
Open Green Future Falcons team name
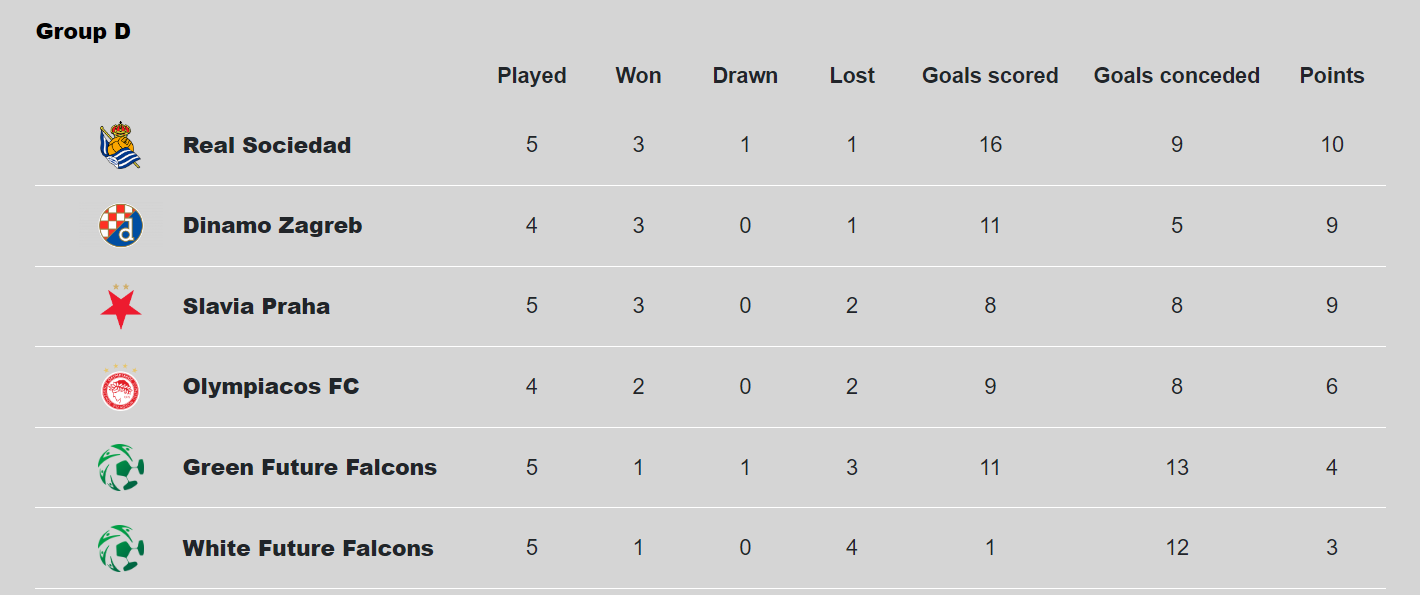click(x=310, y=467)
